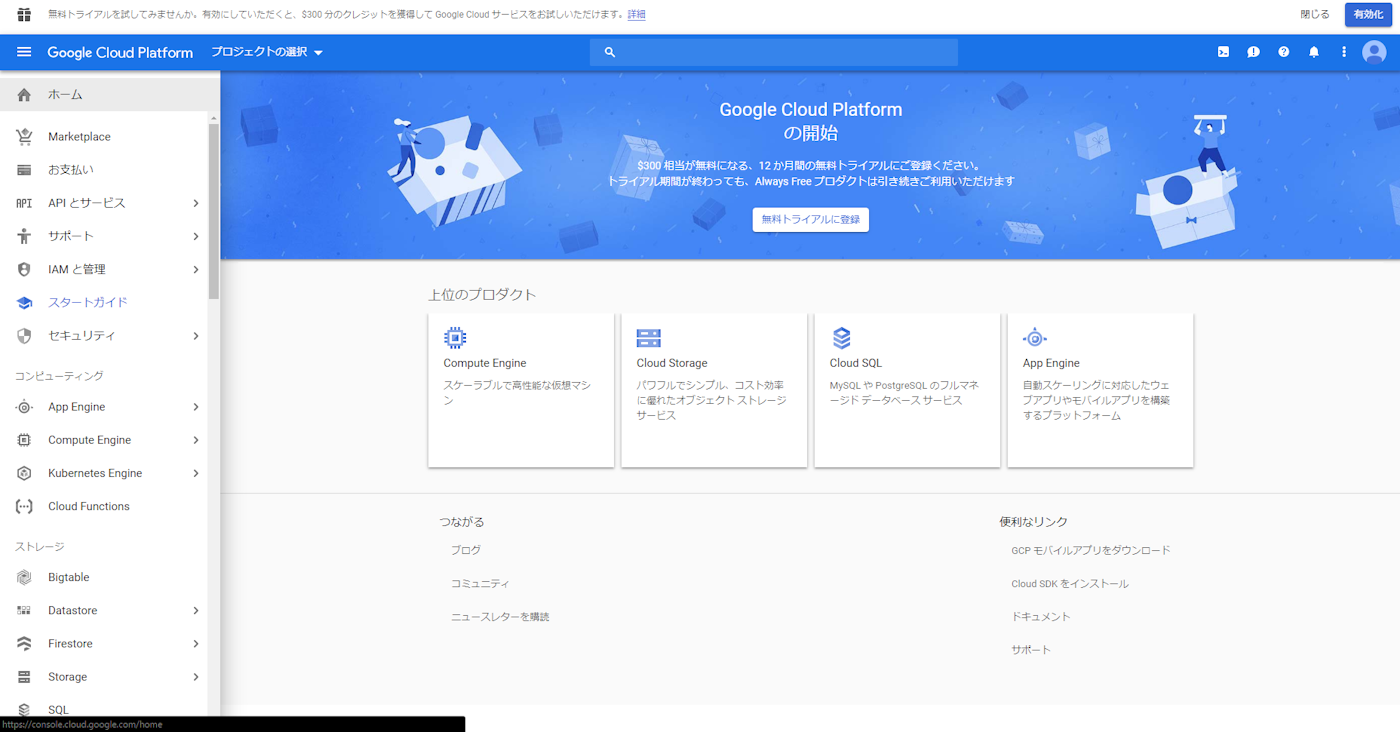
Task: Open the ブログ link
Action: coord(466,550)
